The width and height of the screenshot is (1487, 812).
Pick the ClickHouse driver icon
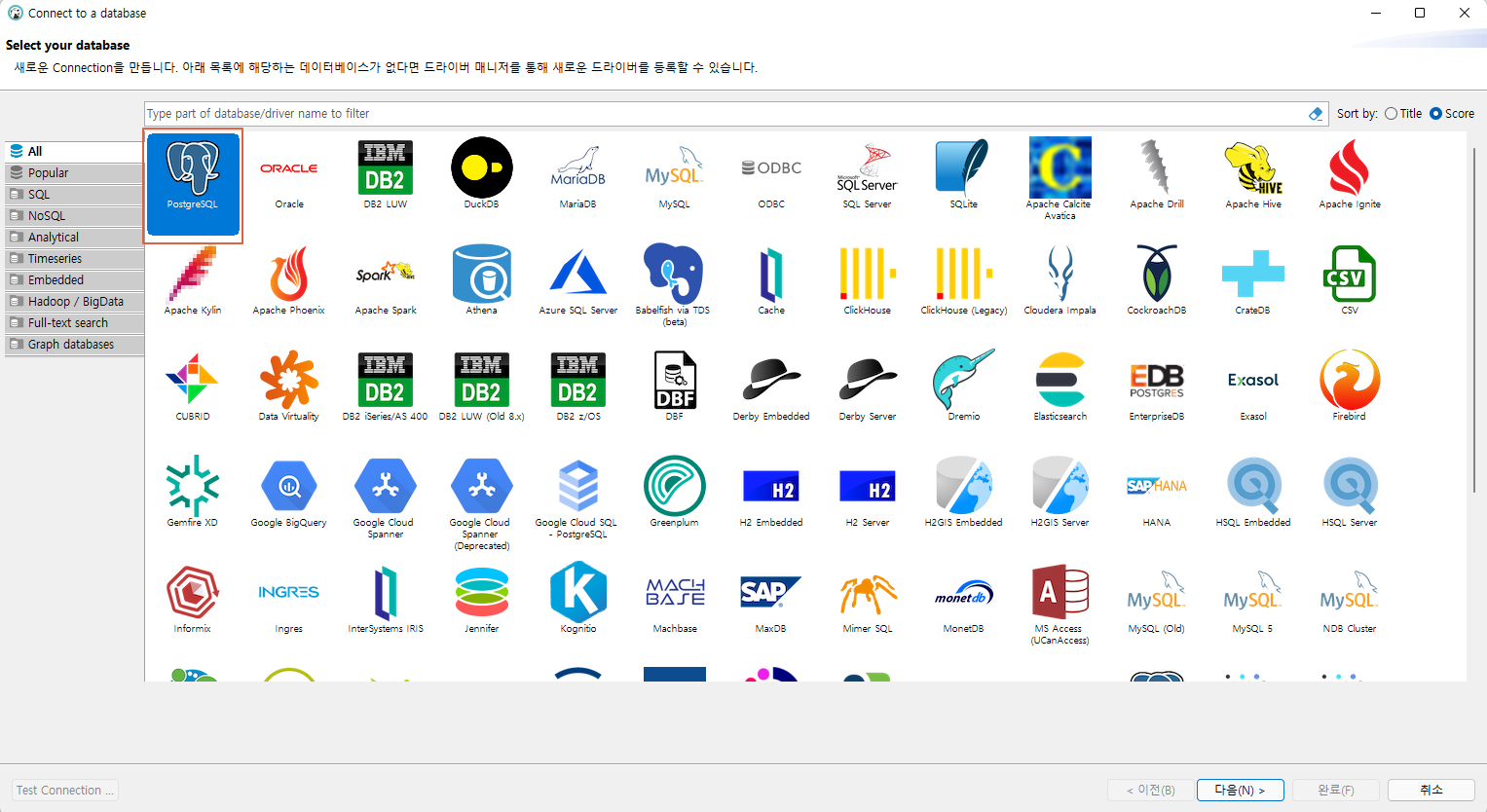[x=868, y=281]
